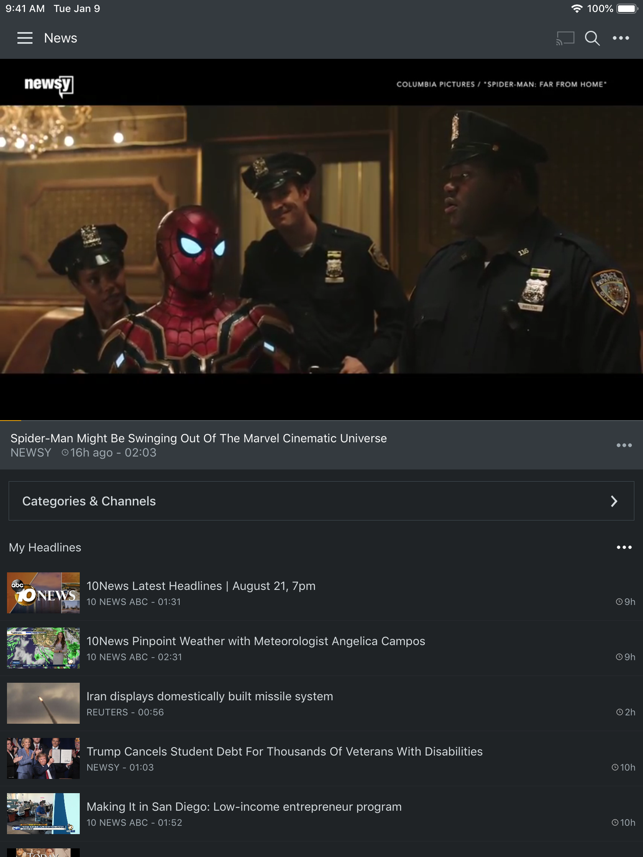Open more options for Spider-Man video
Image resolution: width=643 pixels, height=857 pixels.
pyautogui.click(x=624, y=445)
